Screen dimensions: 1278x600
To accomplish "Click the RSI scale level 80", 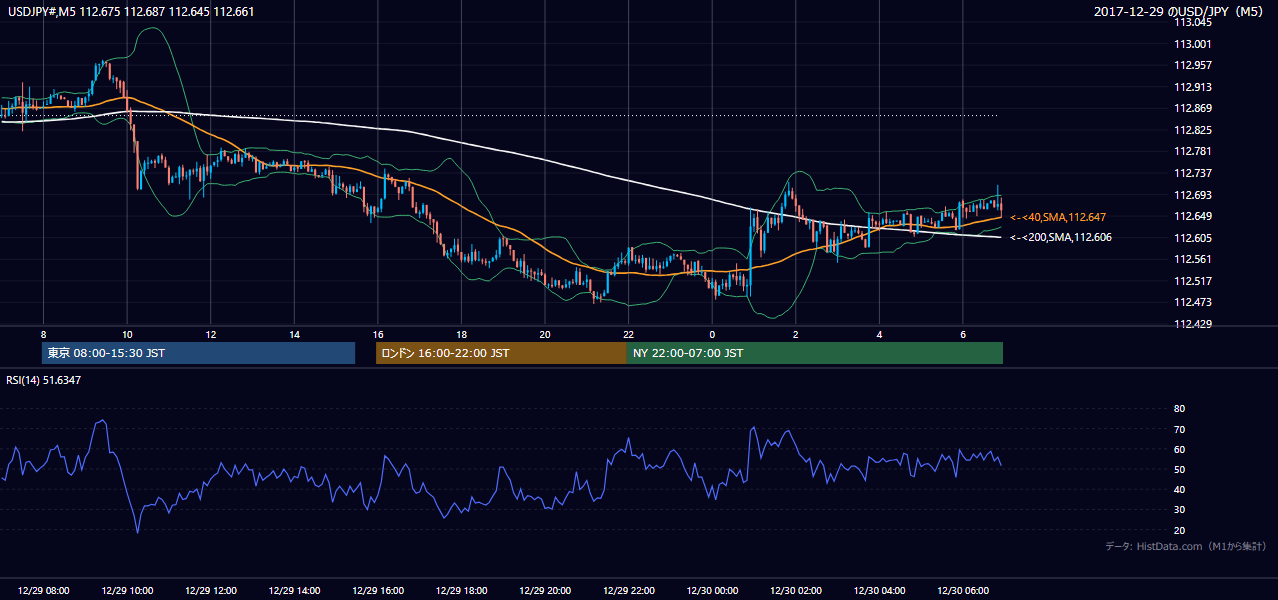I will pos(1179,409).
